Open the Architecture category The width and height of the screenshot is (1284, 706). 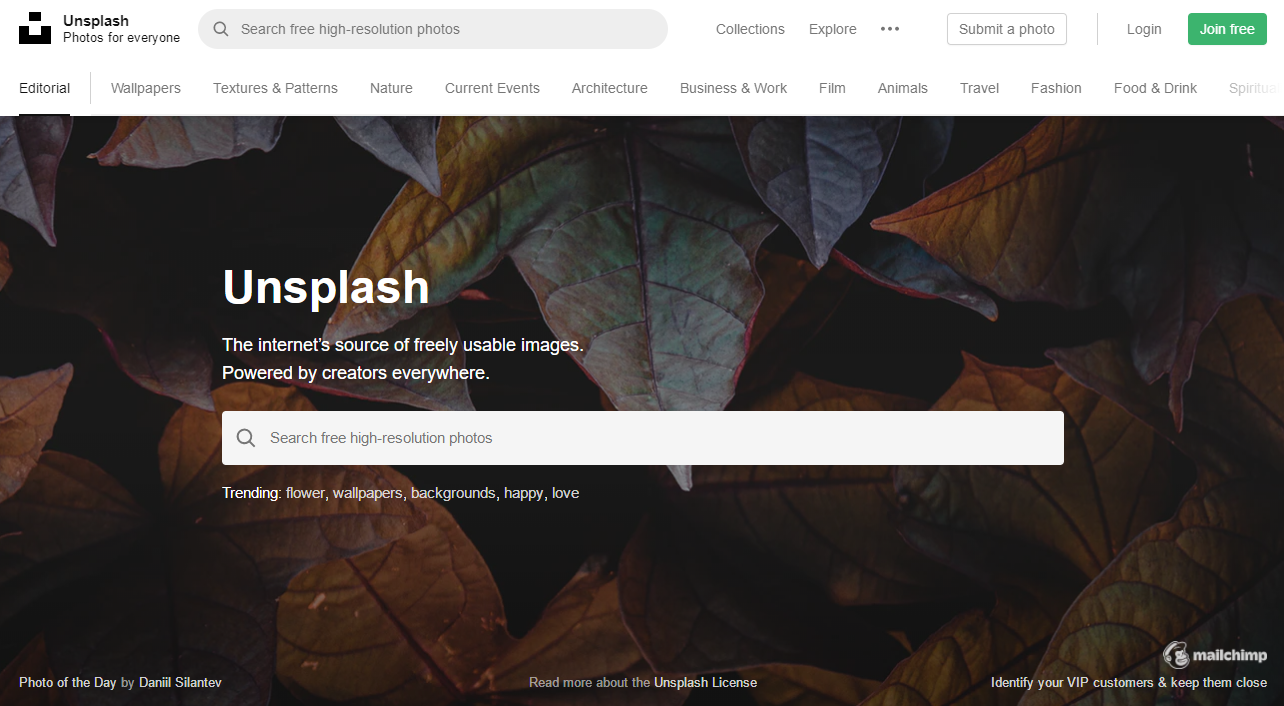(x=610, y=88)
